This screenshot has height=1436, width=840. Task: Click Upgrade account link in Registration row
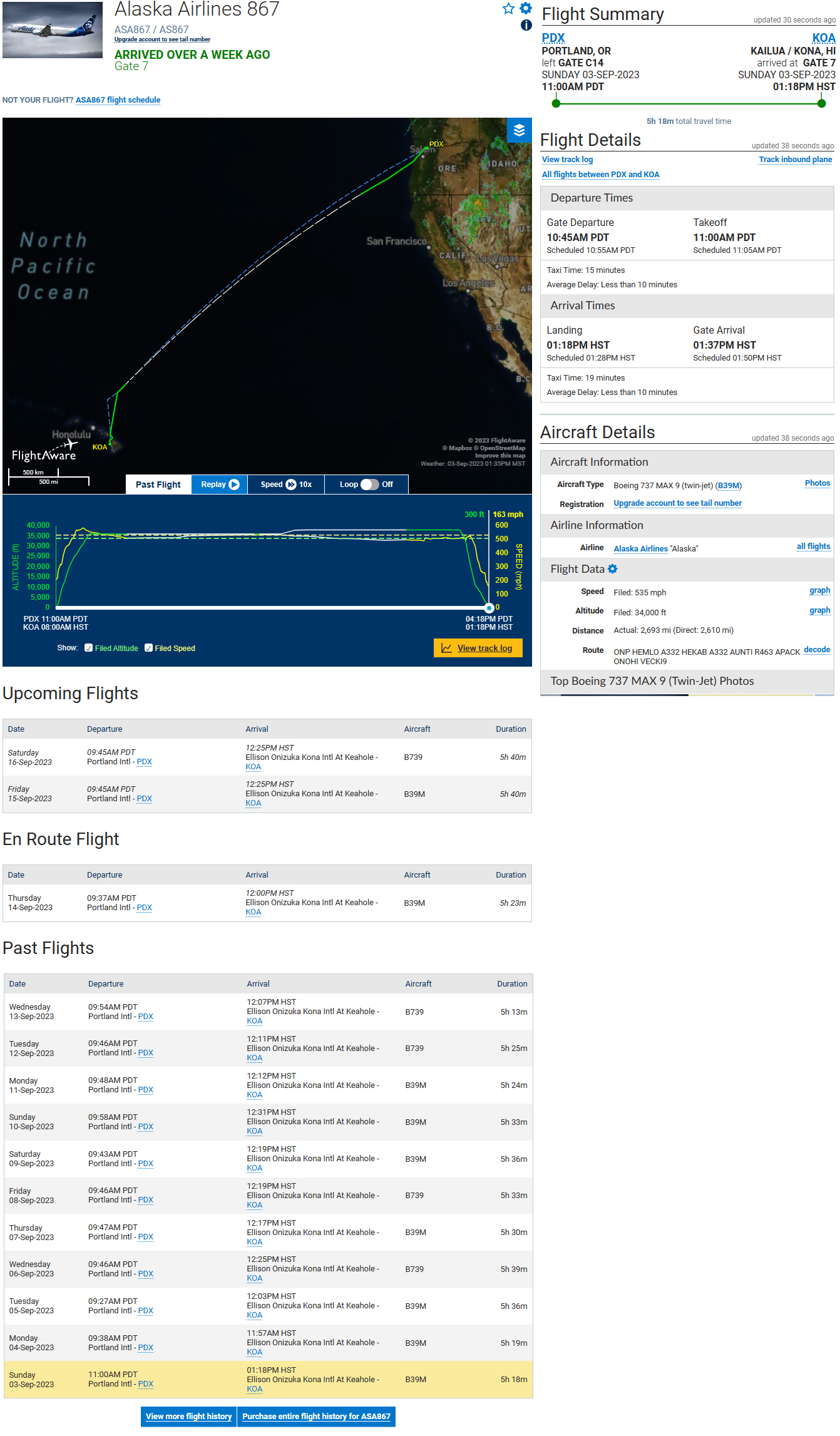coord(677,503)
